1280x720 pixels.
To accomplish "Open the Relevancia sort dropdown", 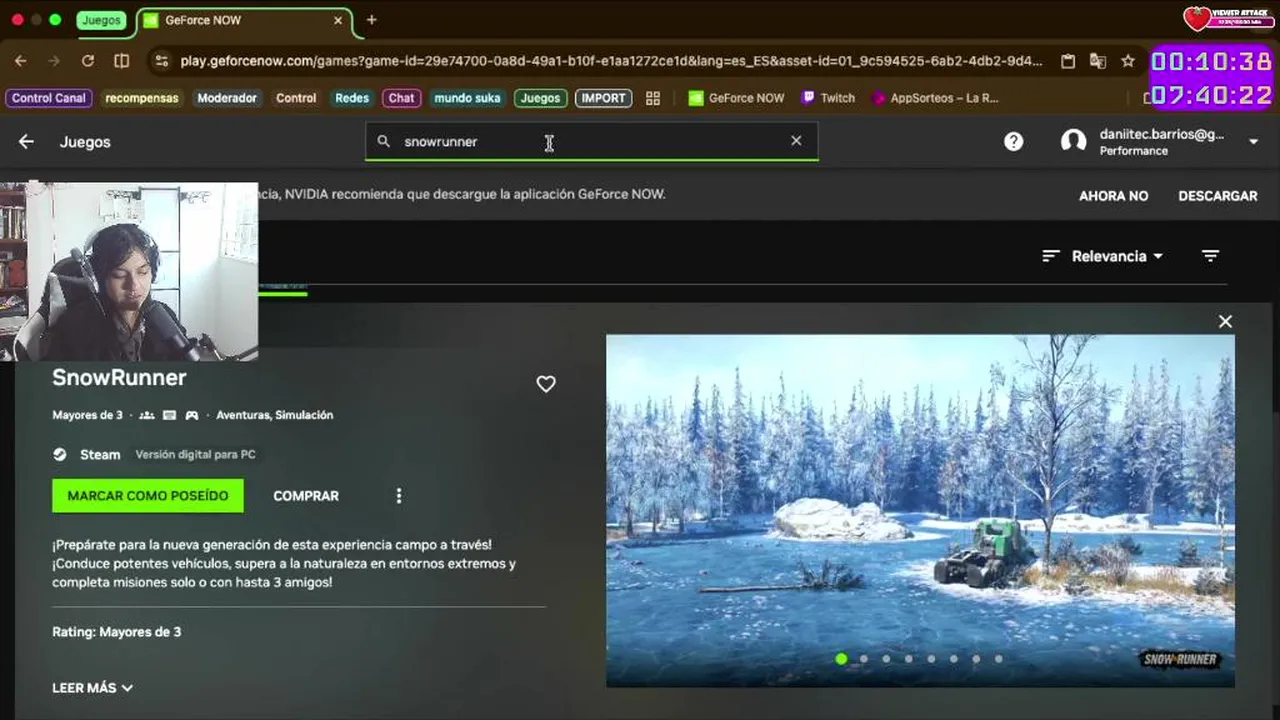I will tap(1103, 256).
